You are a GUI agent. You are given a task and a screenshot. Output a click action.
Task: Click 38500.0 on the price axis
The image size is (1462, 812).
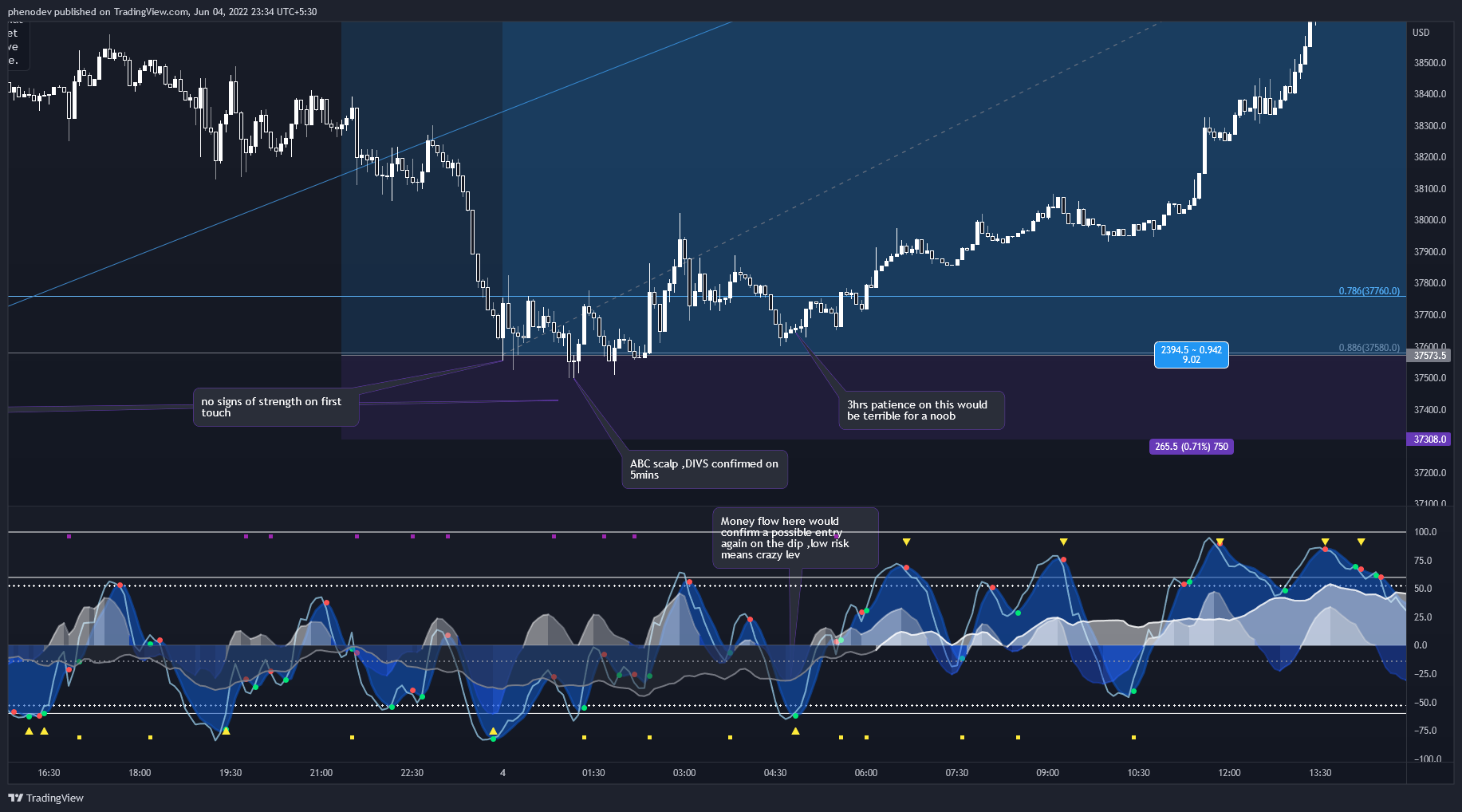pyautogui.click(x=1430, y=63)
